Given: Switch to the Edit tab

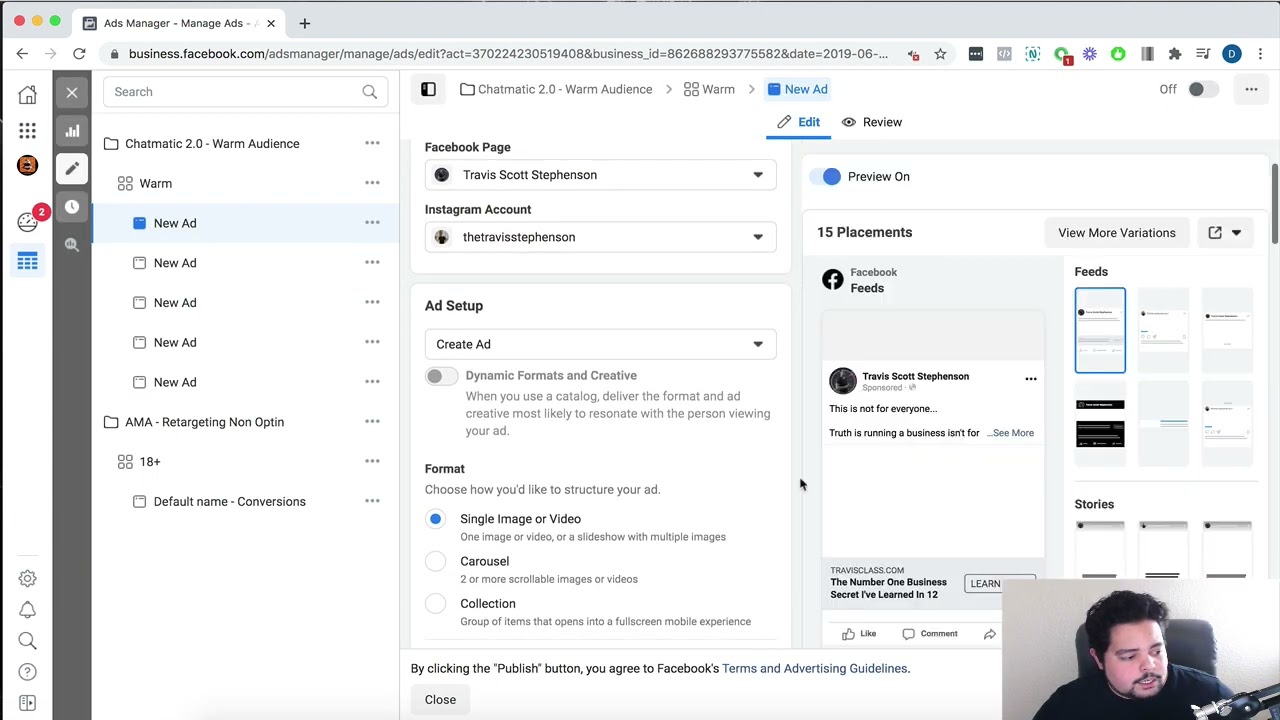Looking at the screenshot, I should tap(798, 122).
